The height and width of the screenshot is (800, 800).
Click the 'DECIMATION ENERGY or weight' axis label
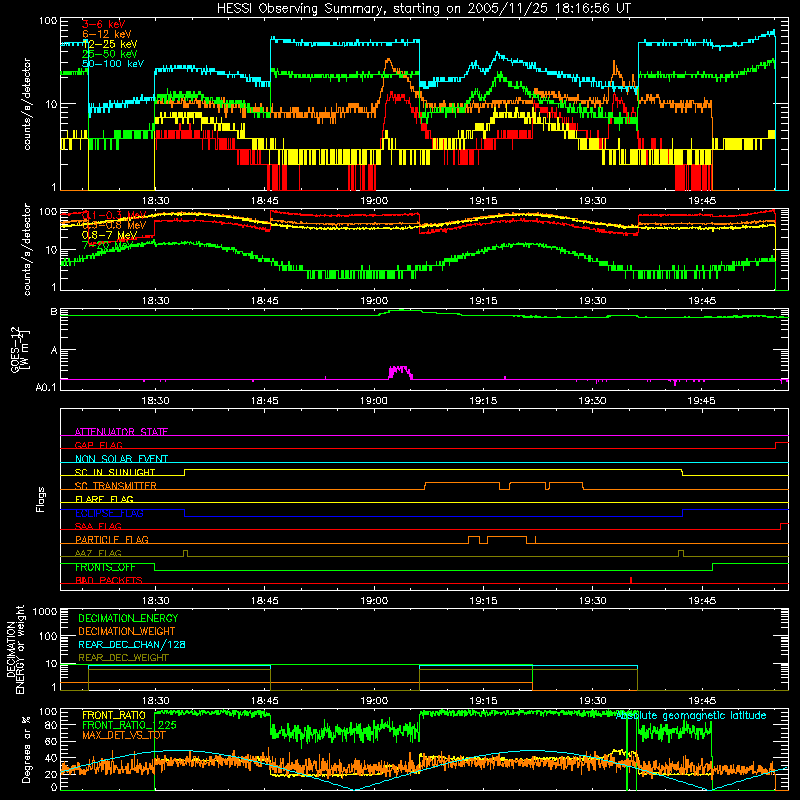16,649
